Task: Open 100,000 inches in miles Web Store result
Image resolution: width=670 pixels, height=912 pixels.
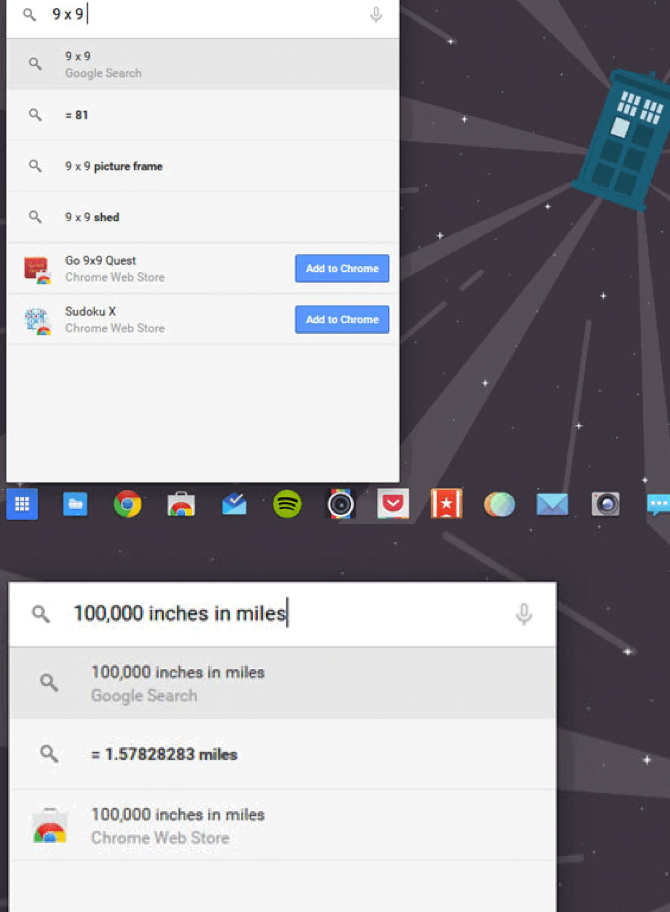Action: [283, 826]
